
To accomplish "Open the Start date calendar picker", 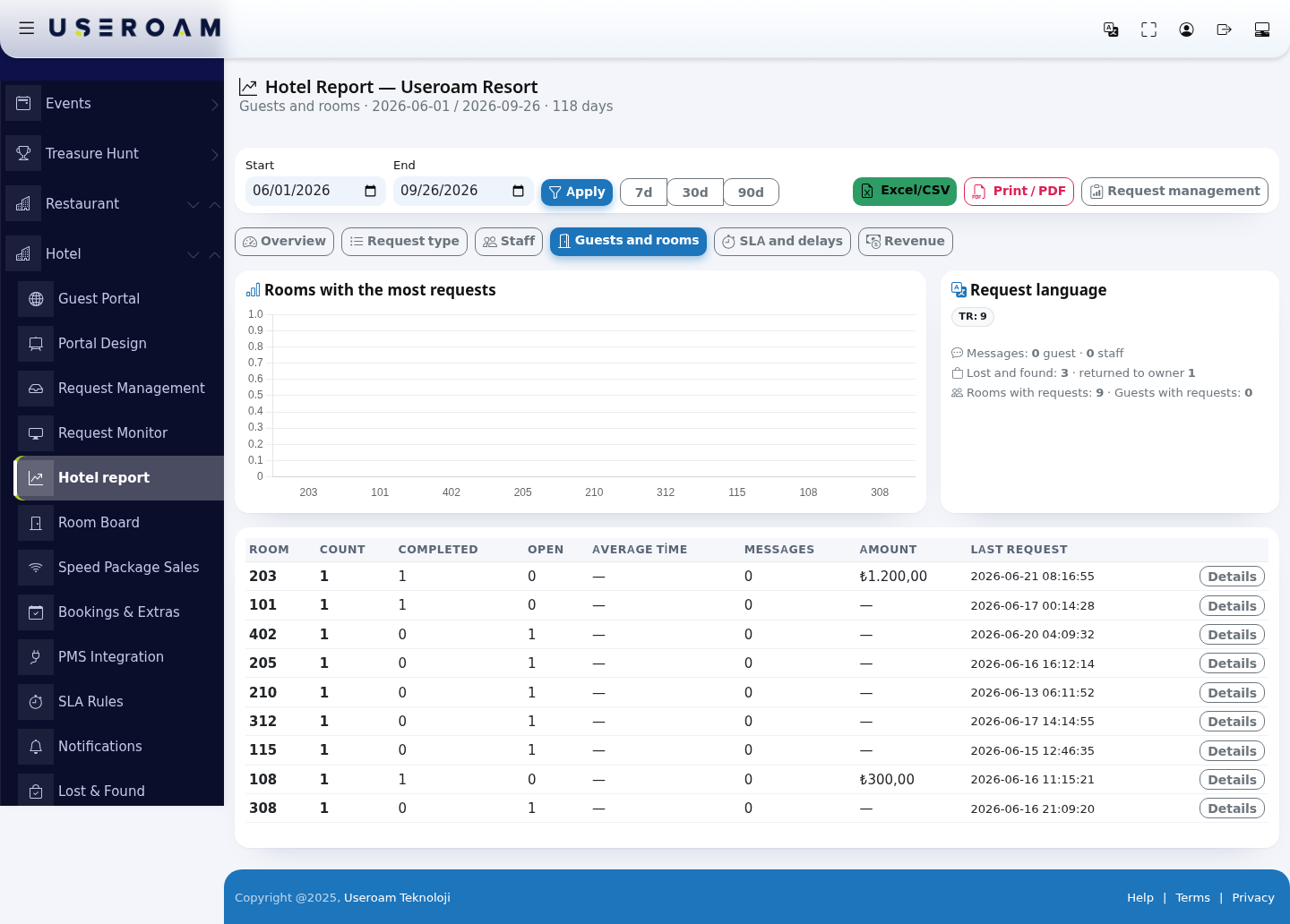I will [x=370, y=191].
